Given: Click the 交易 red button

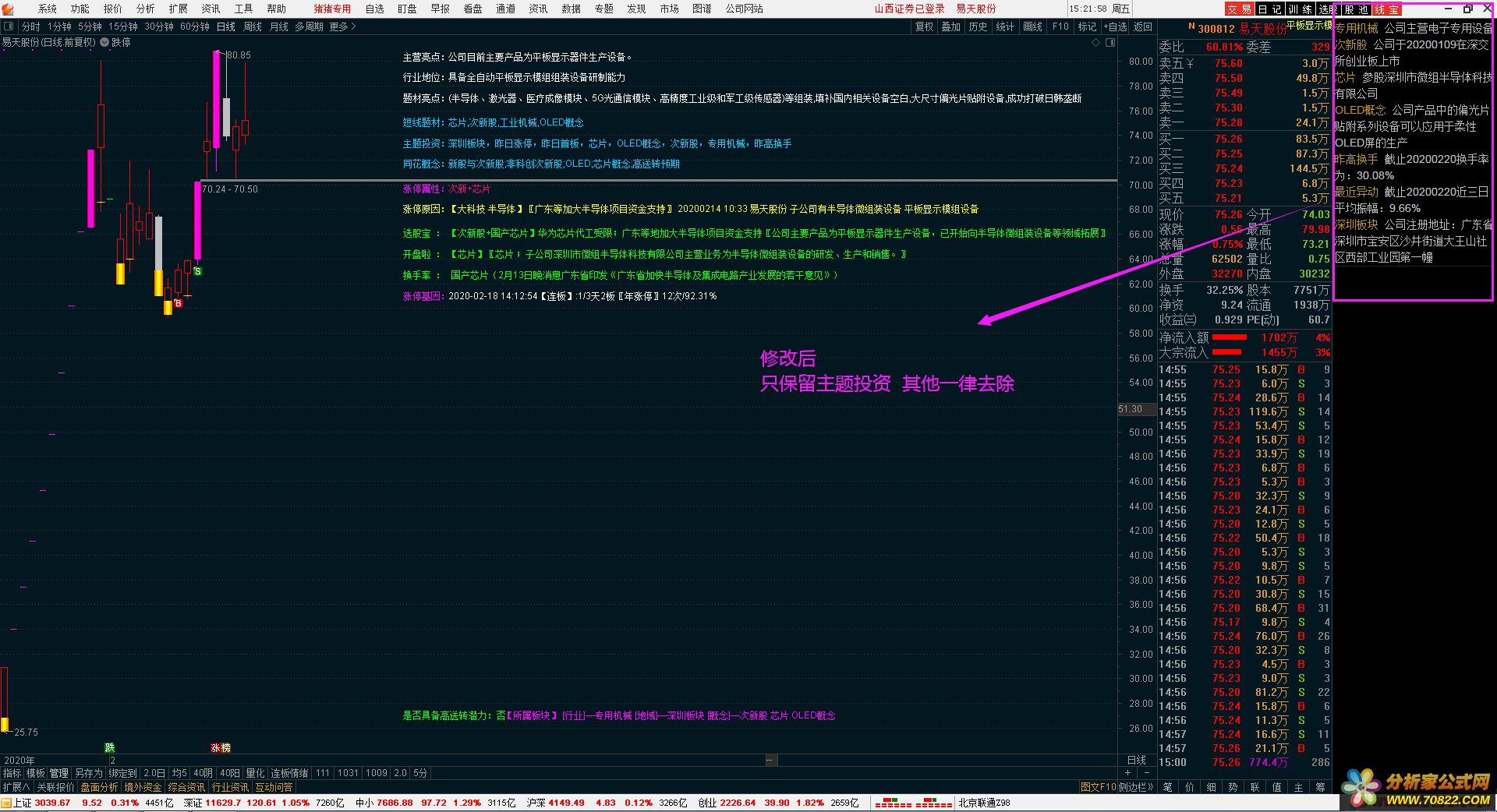Looking at the screenshot, I should point(1239,9).
